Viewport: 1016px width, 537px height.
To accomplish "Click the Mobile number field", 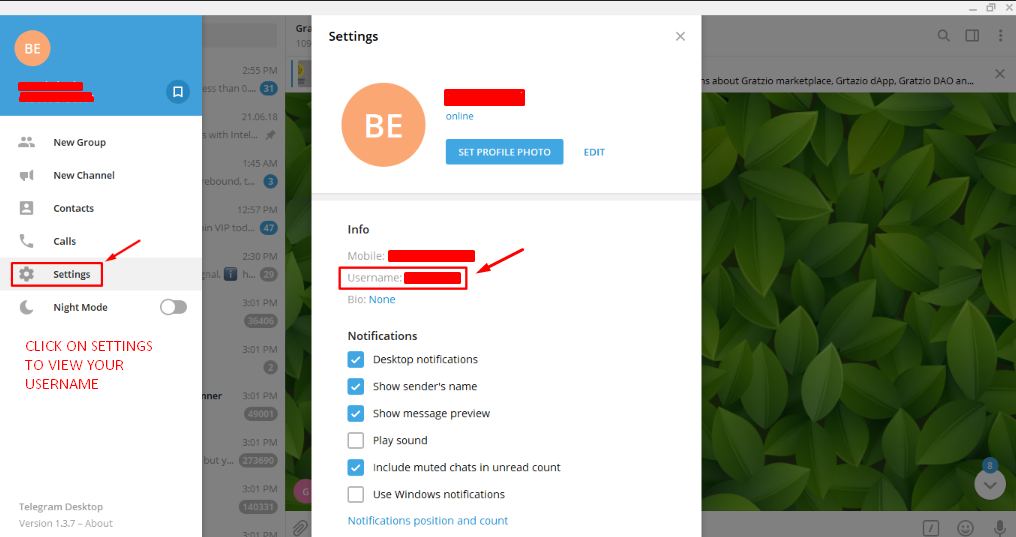I will pos(411,256).
